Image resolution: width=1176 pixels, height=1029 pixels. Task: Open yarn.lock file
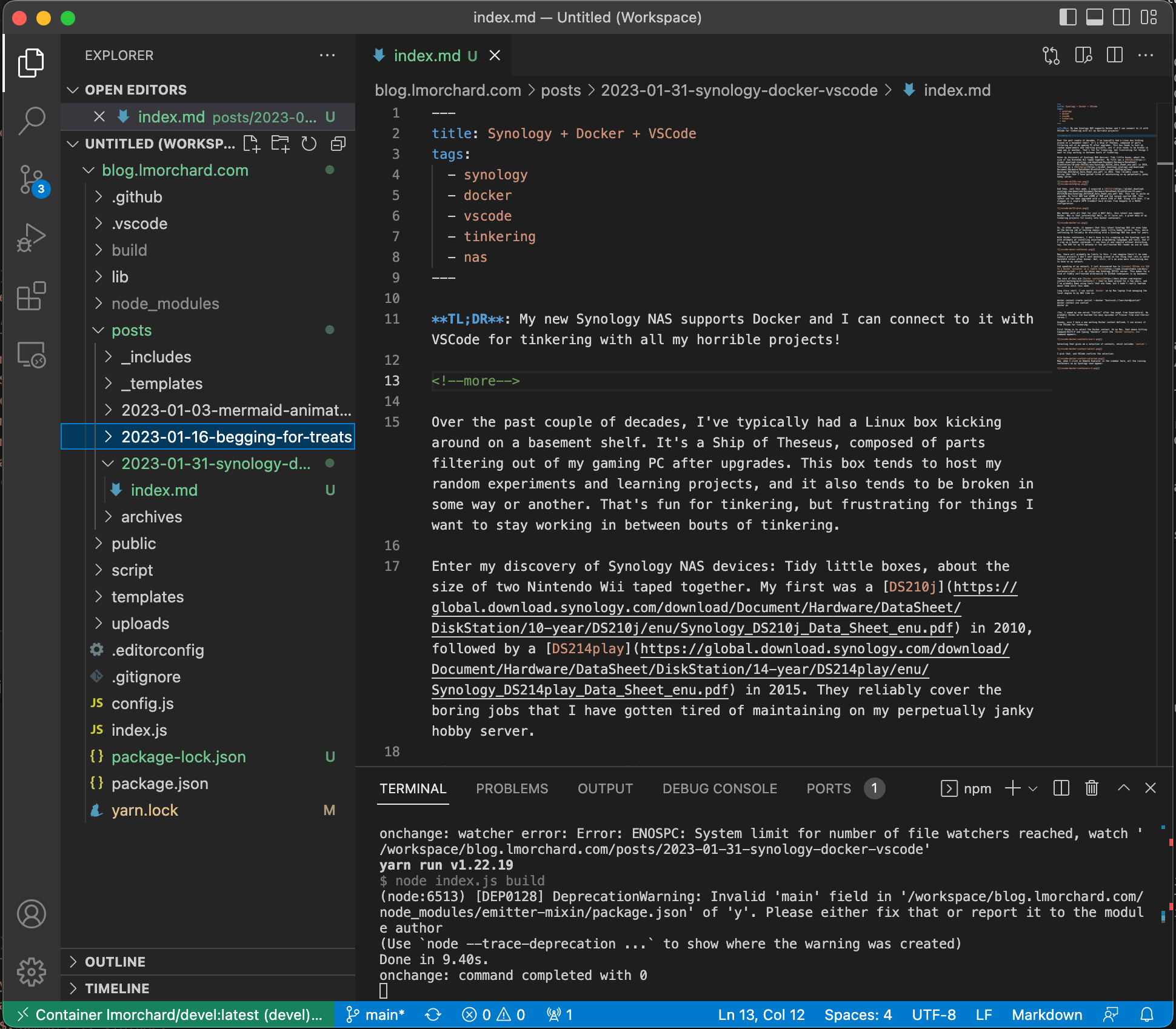[x=208, y=810]
